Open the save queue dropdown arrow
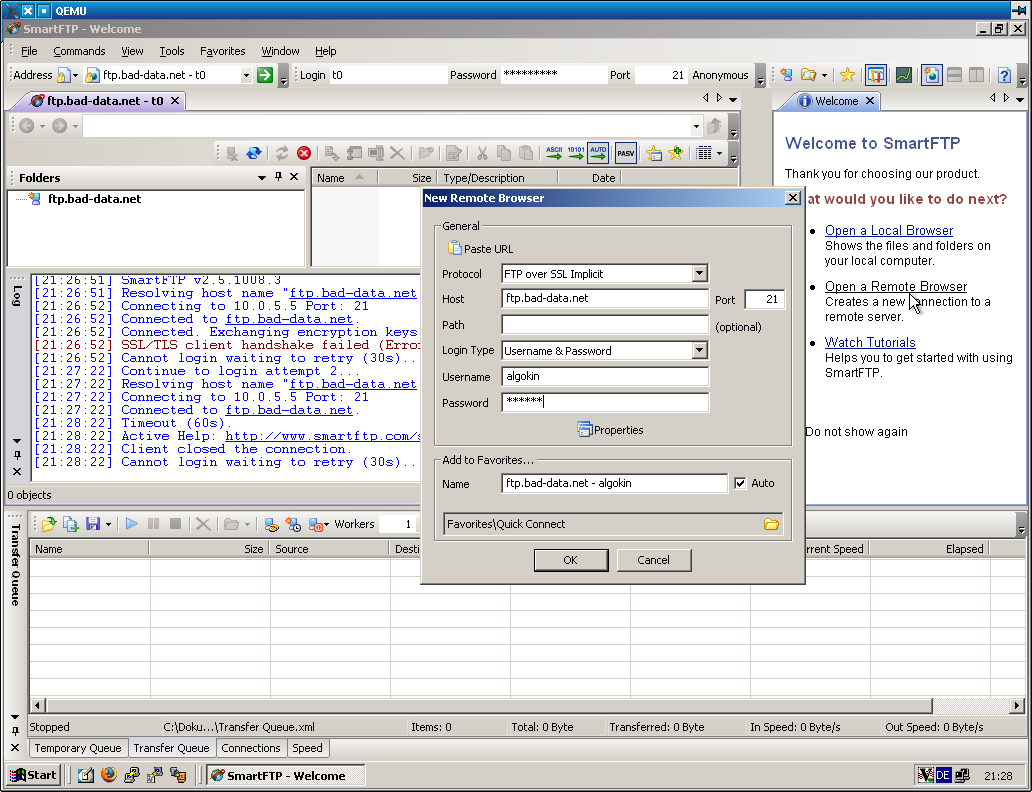Viewport: 1032px width, 792px height. pyautogui.click(x=108, y=524)
